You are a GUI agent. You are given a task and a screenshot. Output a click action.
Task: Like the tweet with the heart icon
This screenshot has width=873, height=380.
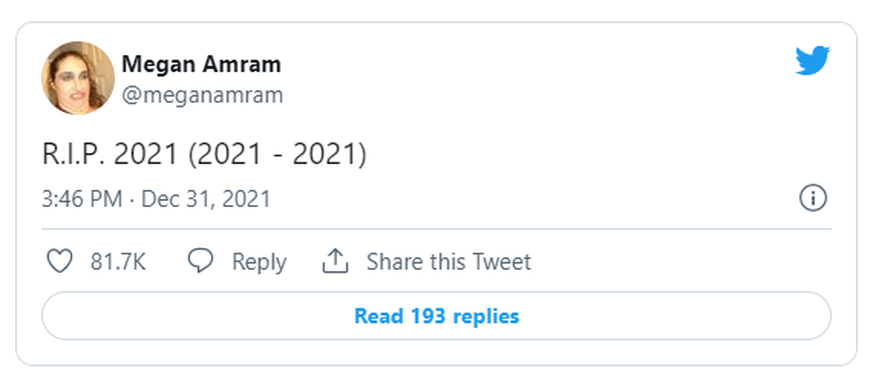[60, 261]
